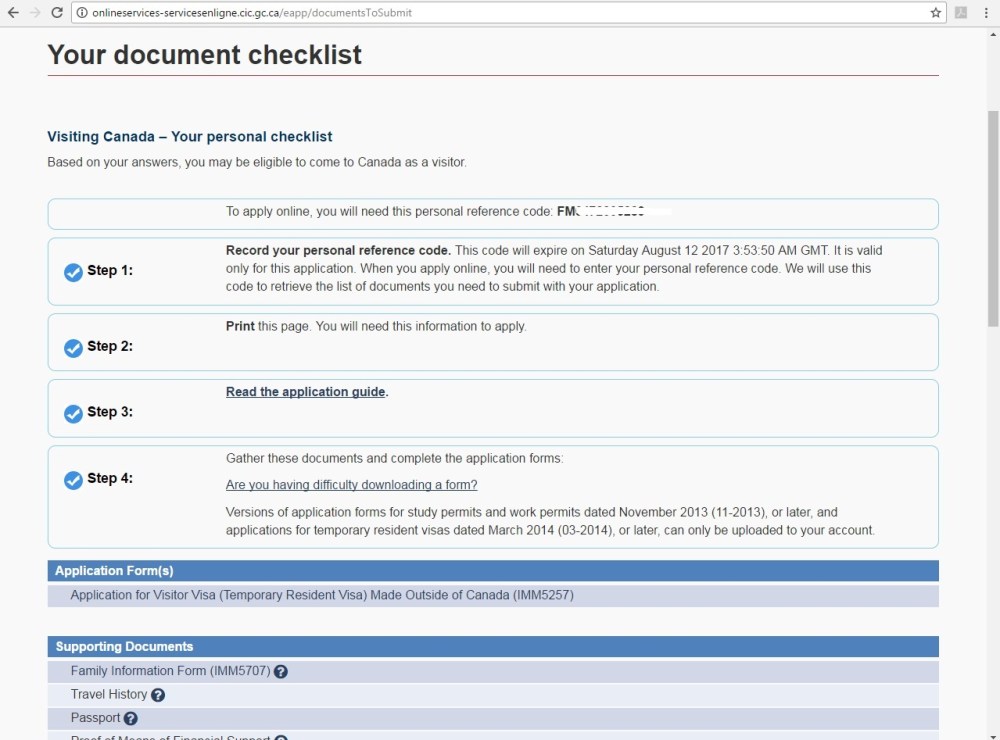Select Application for Visitor Visa (IMM5257) row
This screenshot has height=740, width=1000.
(x=322, y=595)
